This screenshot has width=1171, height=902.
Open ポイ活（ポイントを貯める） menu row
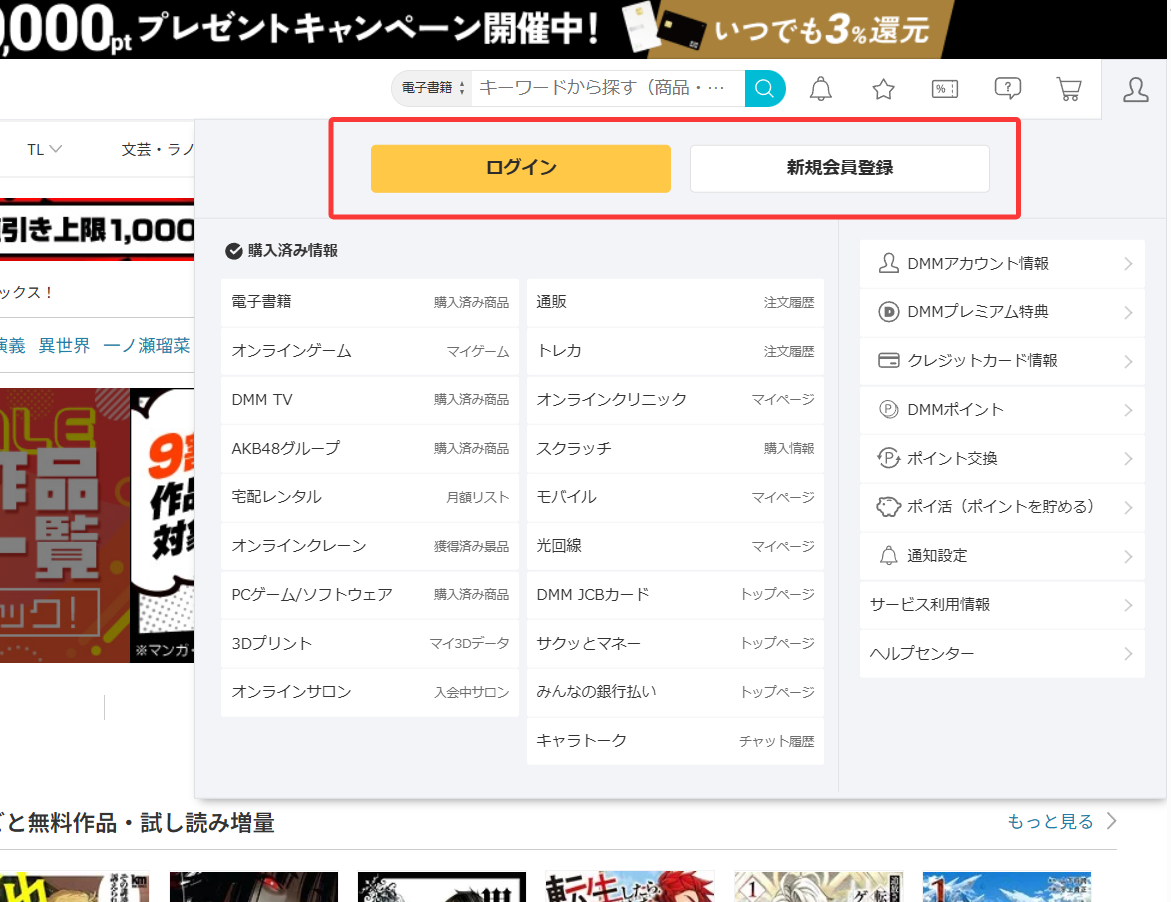point(1002,507)
